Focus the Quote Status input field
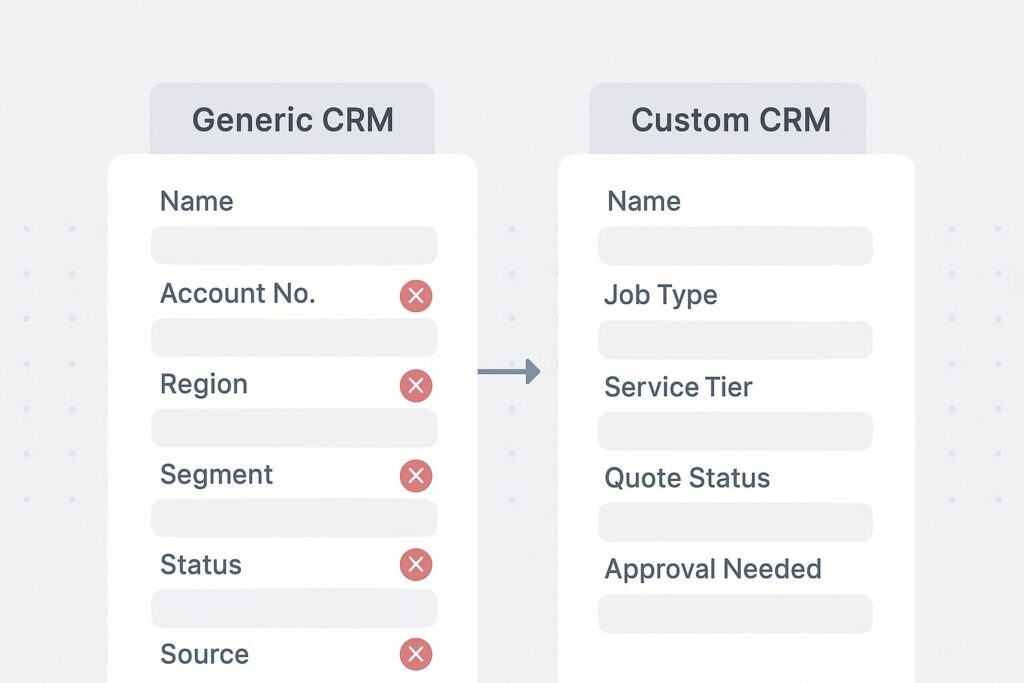Screen dimensions: 1024x683 tap(735, 522)
